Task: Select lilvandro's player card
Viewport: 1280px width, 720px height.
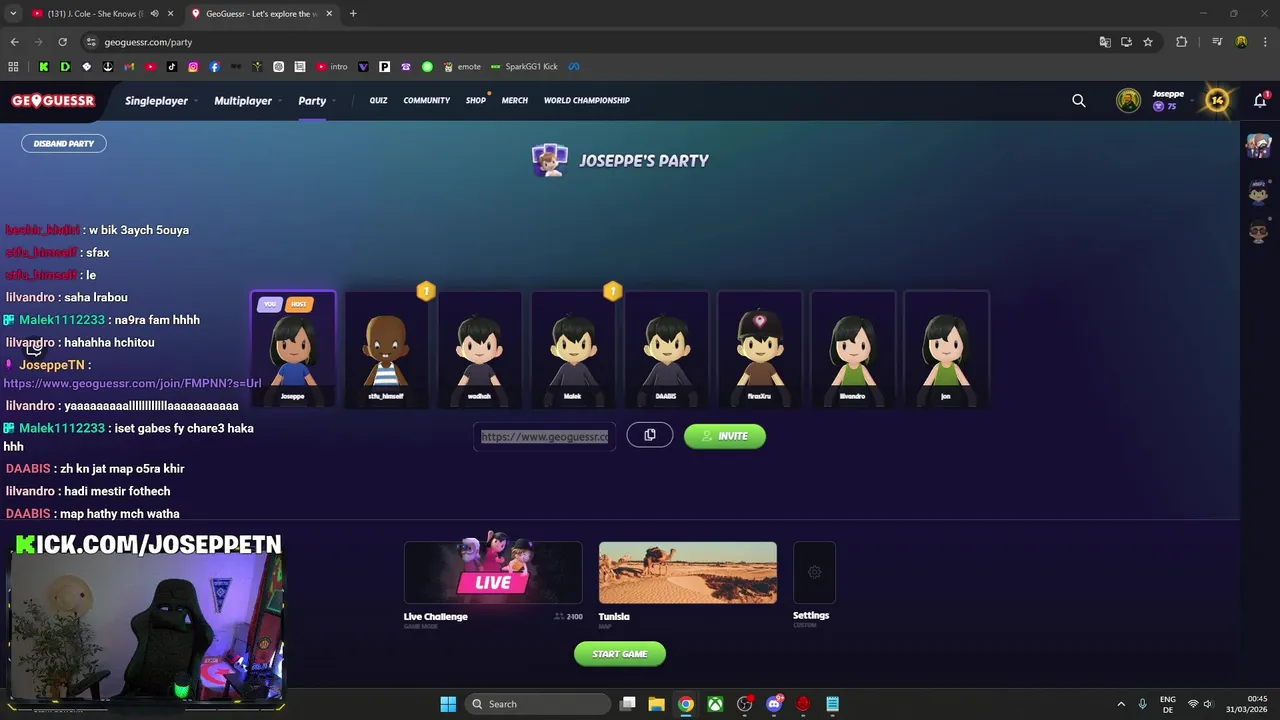Action: coord(852,349)
